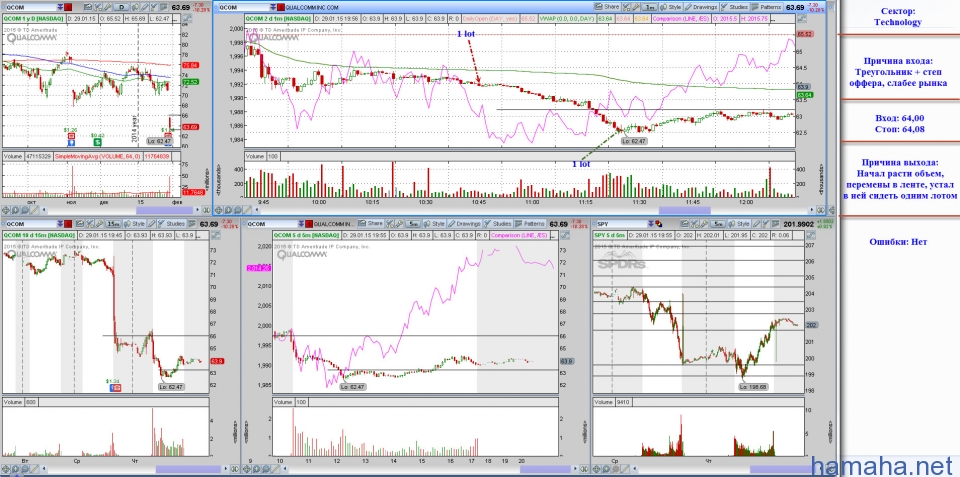
Task: Open Studies menu in the QCOM 1m chart
Action: point(734,7)
